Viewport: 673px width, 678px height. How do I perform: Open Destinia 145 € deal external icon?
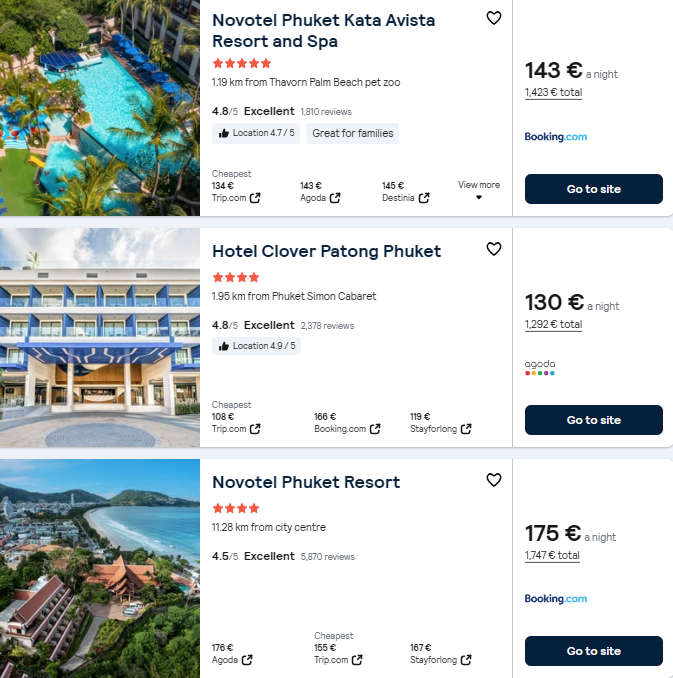(424, 198)
